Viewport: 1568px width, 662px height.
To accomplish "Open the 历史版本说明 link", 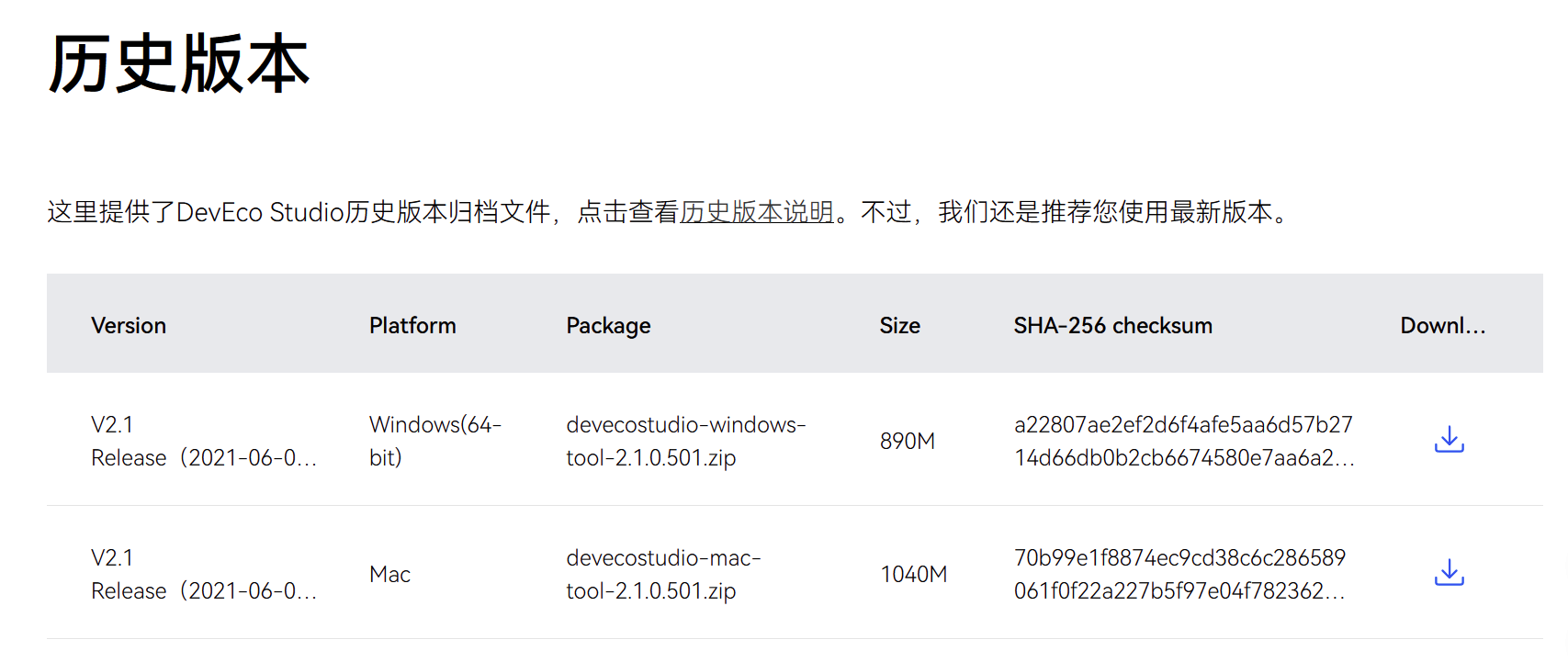I will click(757, 212).
